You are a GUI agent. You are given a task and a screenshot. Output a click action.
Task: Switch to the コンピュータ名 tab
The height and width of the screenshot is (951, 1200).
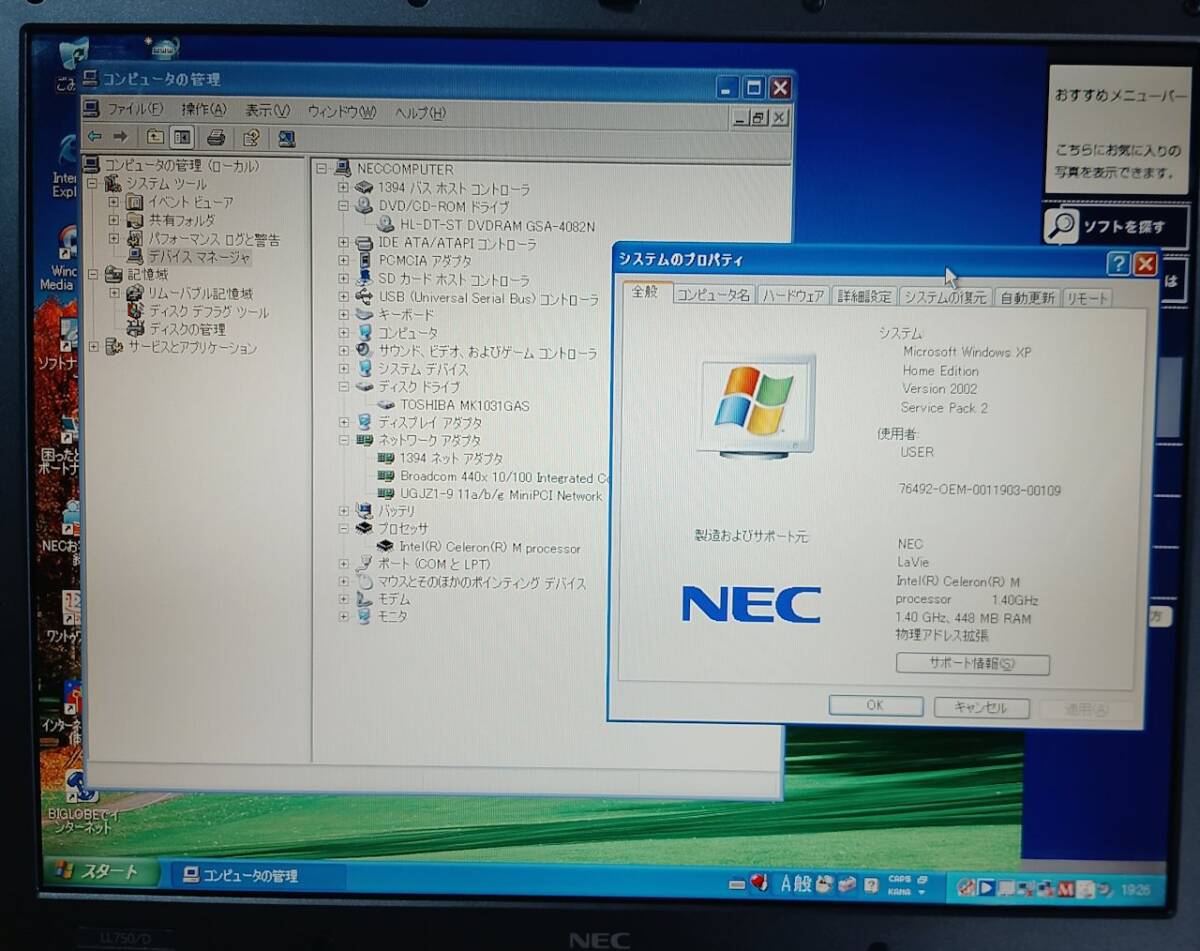click(x=712, y=295)
